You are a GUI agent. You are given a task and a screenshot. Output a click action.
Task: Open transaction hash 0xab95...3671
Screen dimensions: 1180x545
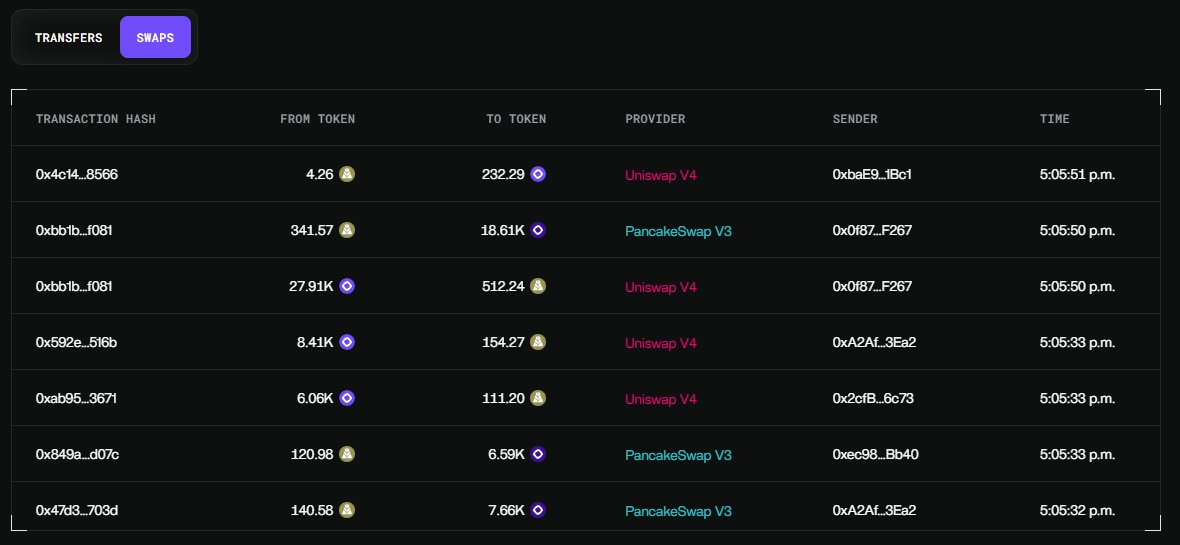pyautogui.click(x=76, y=398)
